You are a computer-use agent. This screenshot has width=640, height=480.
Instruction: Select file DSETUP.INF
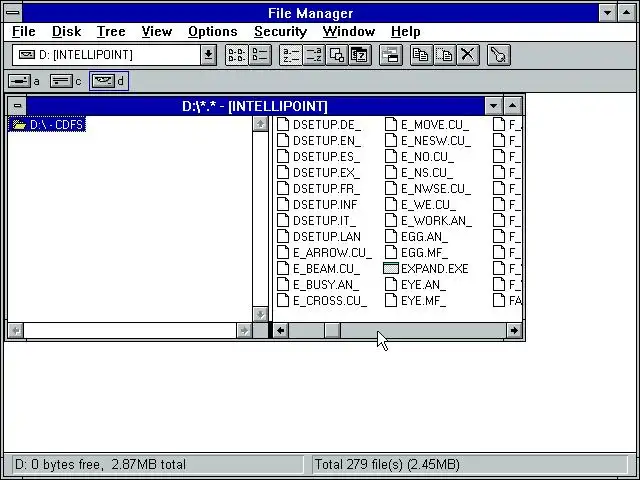(x=317, y=204)
